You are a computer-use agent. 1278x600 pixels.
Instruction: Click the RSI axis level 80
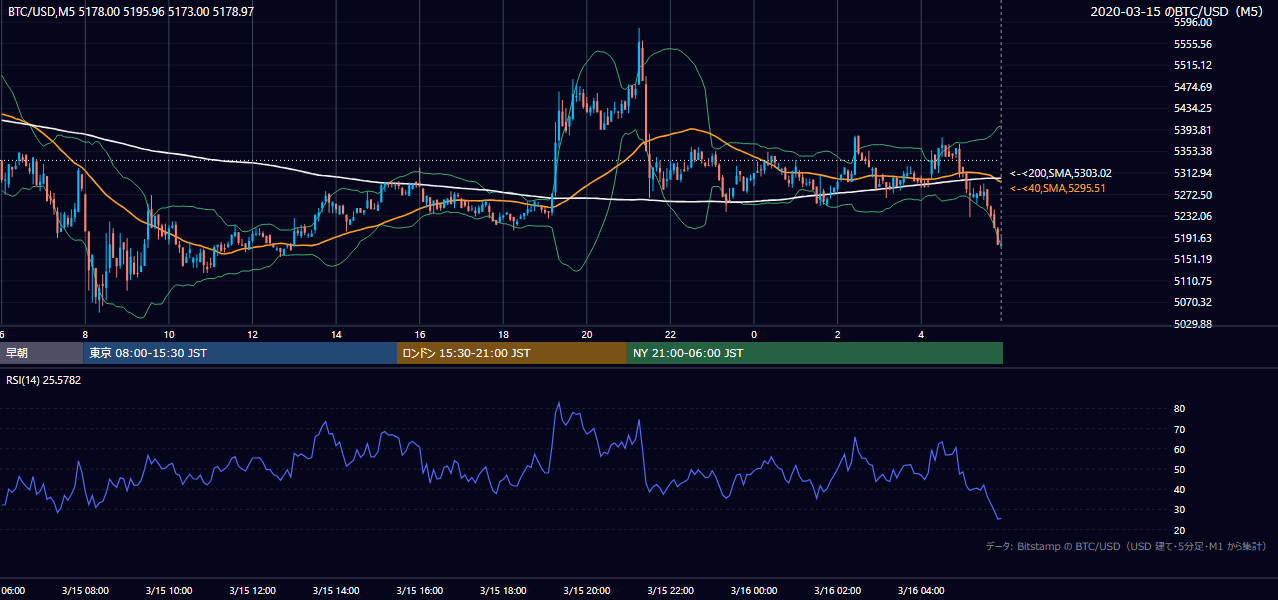tap(1179, 409)
